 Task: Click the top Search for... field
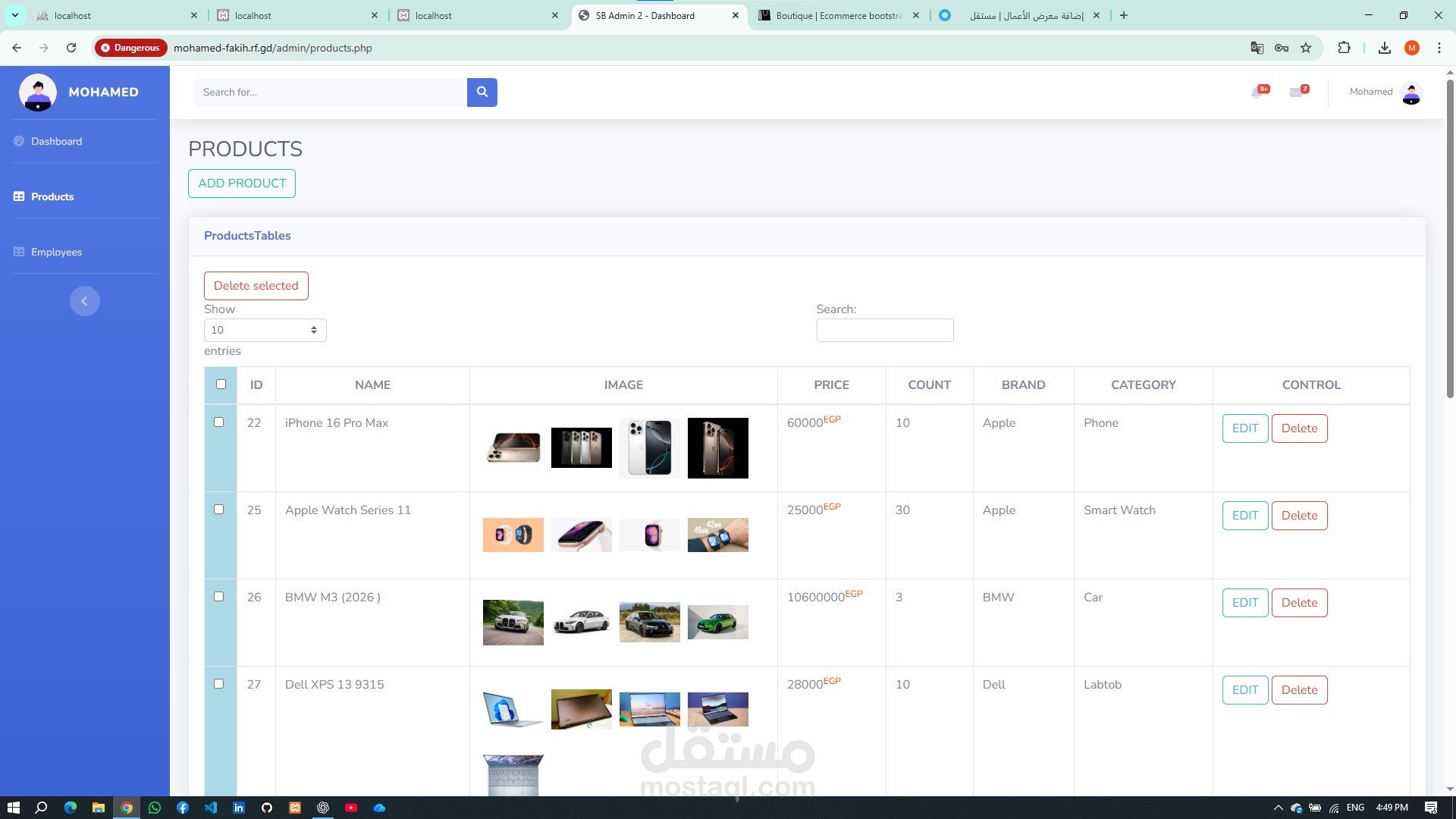(x=331, y=92)
